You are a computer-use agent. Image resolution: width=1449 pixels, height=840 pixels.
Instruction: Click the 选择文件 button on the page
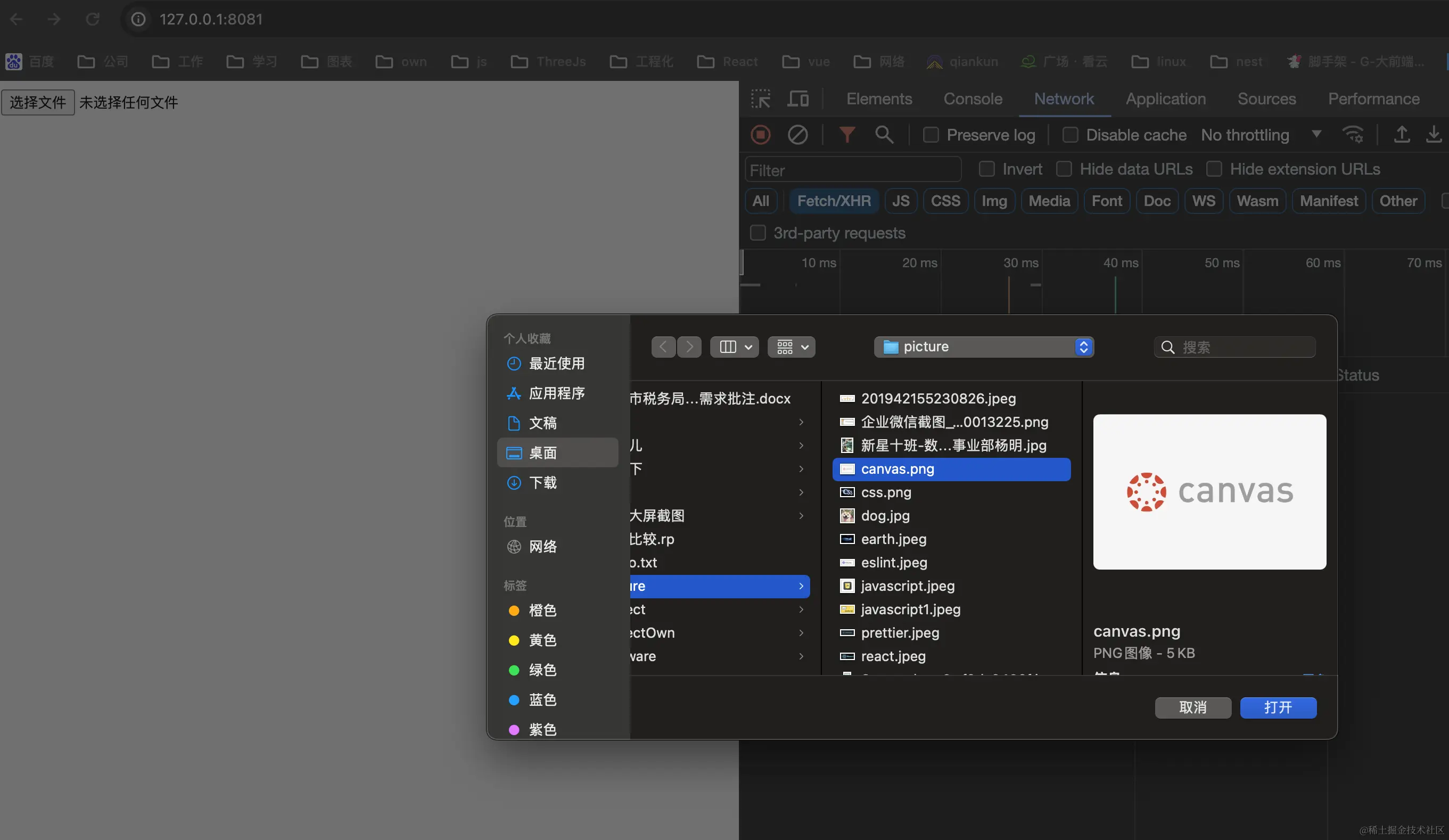tap(38, 102)
